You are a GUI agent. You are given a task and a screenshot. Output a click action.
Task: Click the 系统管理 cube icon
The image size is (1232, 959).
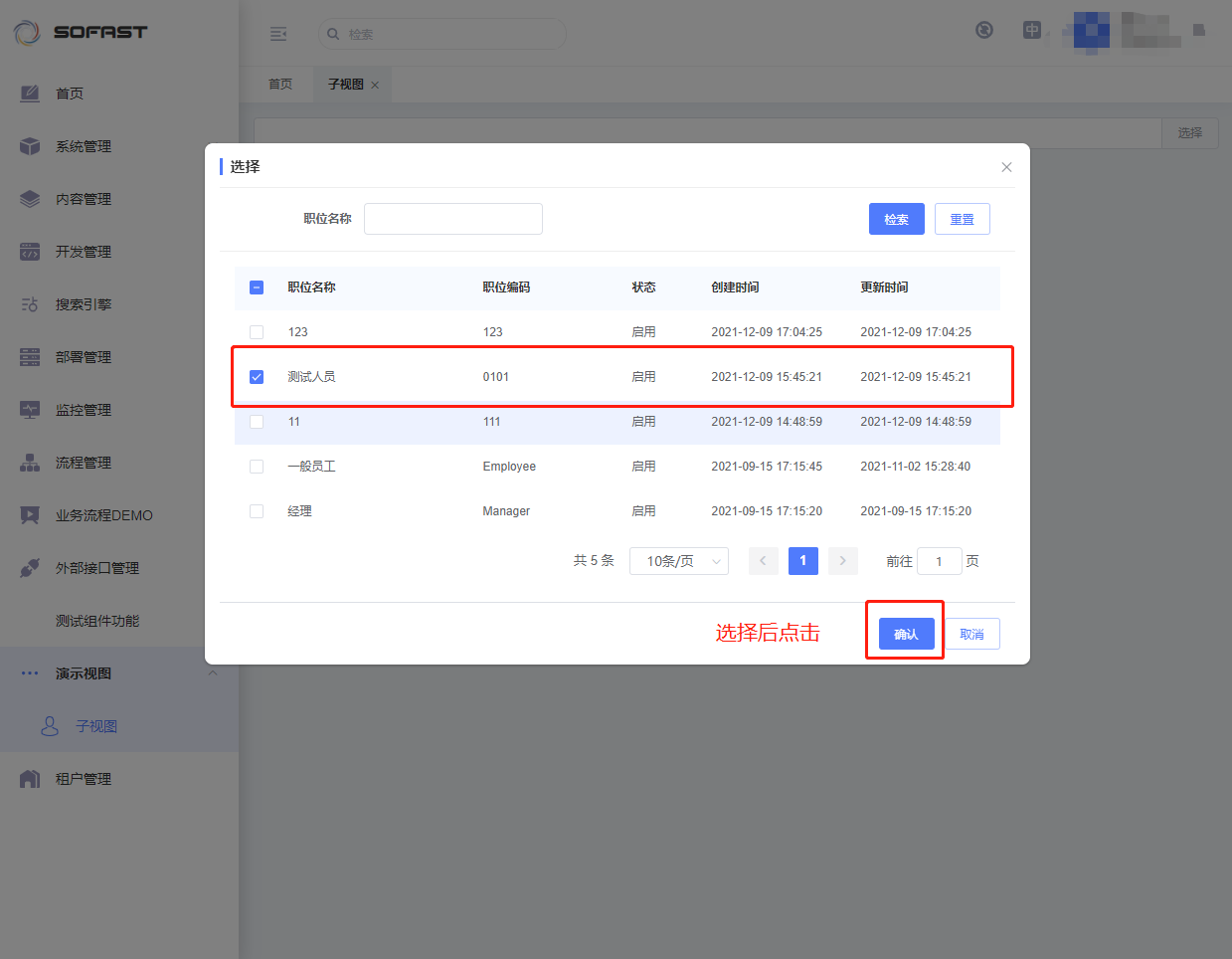click(30, 146)
